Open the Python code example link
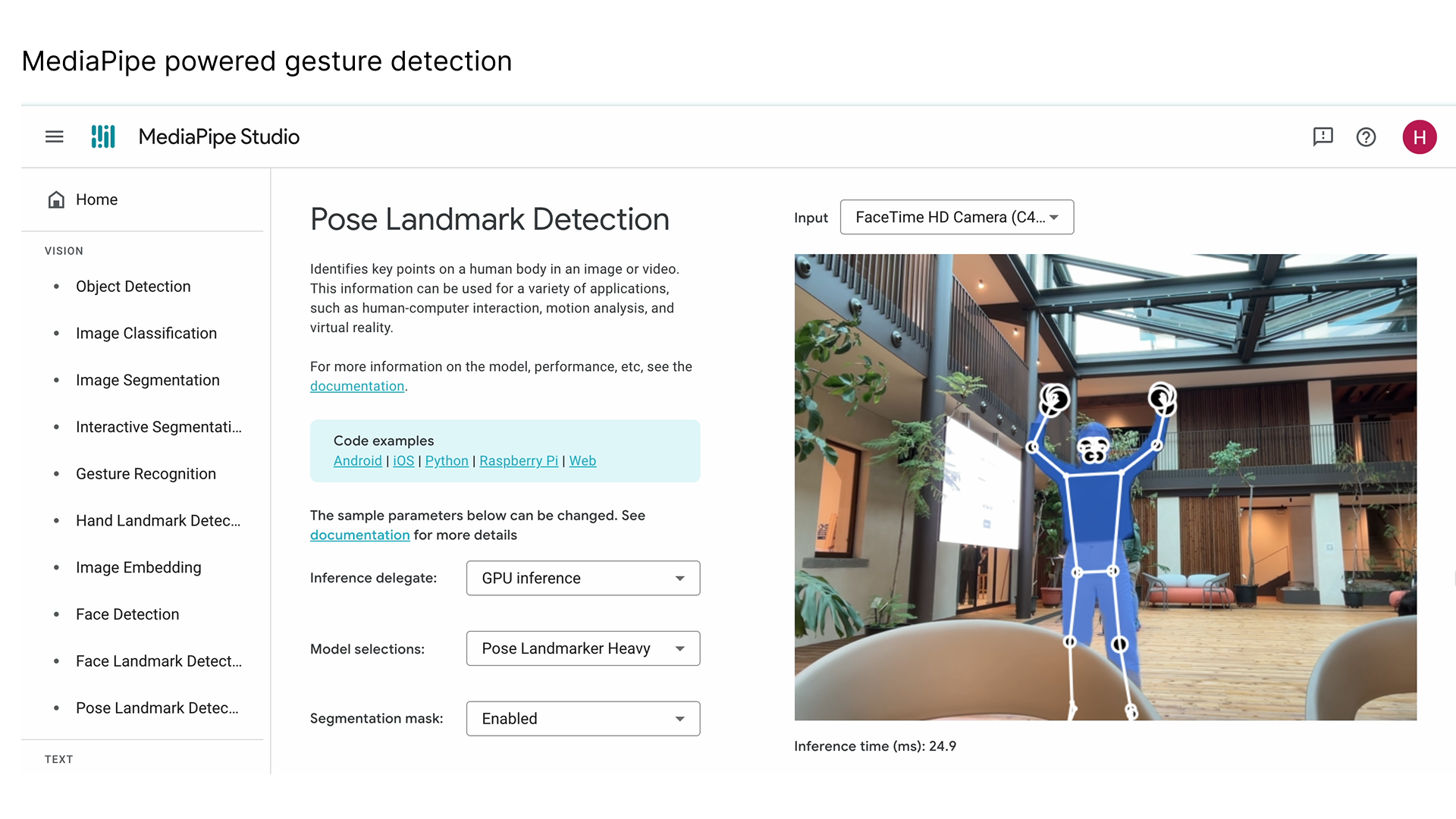This screenshot has width=1456, height=819. click(447, 461)
